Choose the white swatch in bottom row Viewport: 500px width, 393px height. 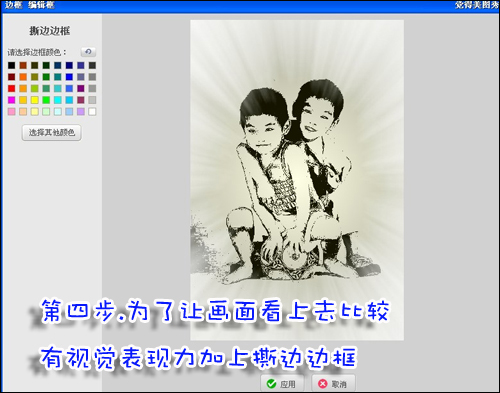[92, 112]
